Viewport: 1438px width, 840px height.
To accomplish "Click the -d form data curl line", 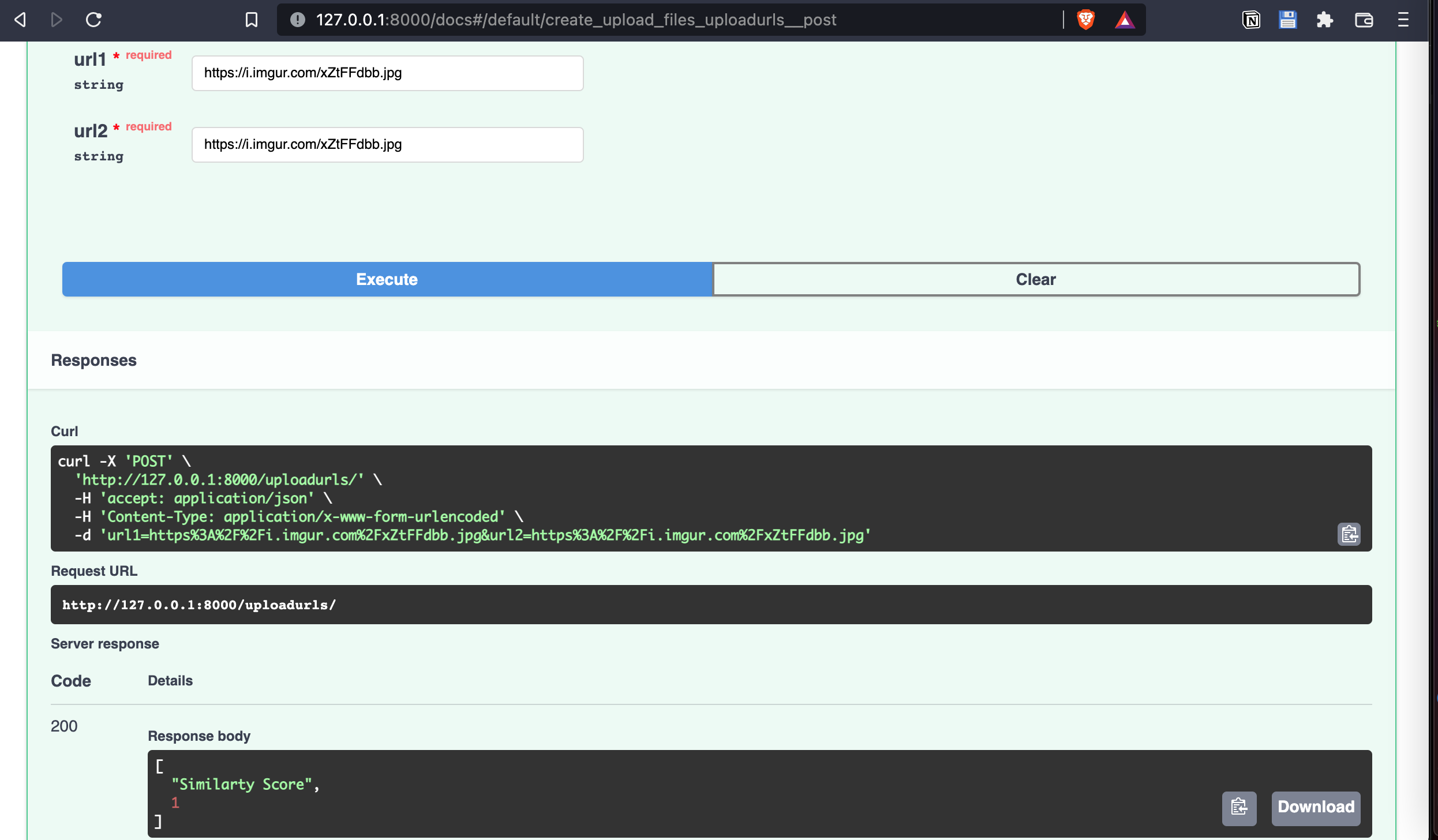I will [x=473, y=535].
